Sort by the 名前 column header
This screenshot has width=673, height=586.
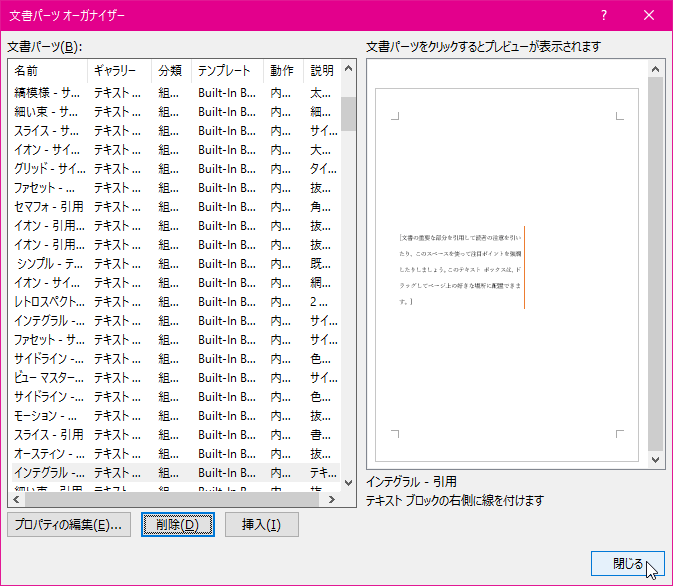[x=48, y=70]
